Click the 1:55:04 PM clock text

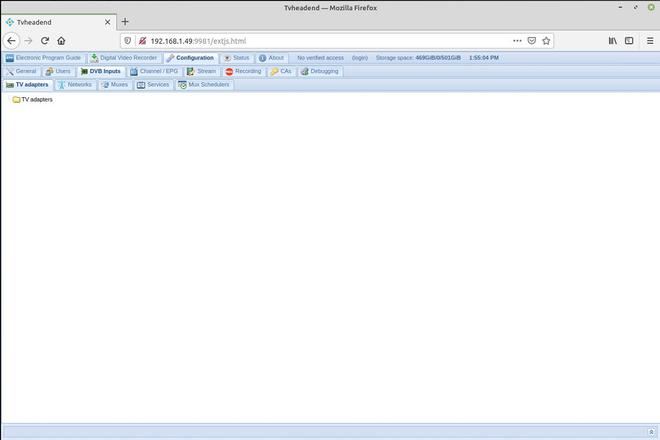pos(484,58)
